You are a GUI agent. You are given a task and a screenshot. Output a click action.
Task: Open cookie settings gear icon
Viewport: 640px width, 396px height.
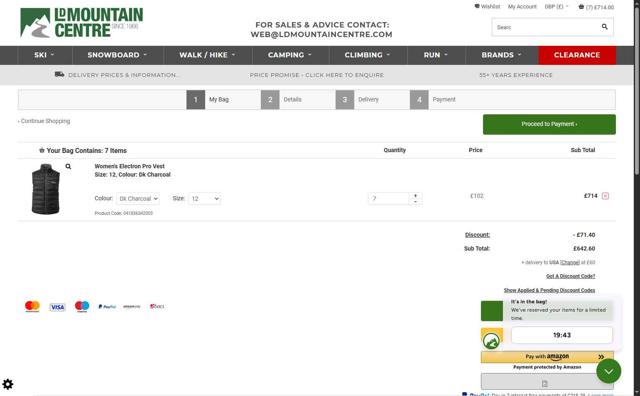(8, 384)
